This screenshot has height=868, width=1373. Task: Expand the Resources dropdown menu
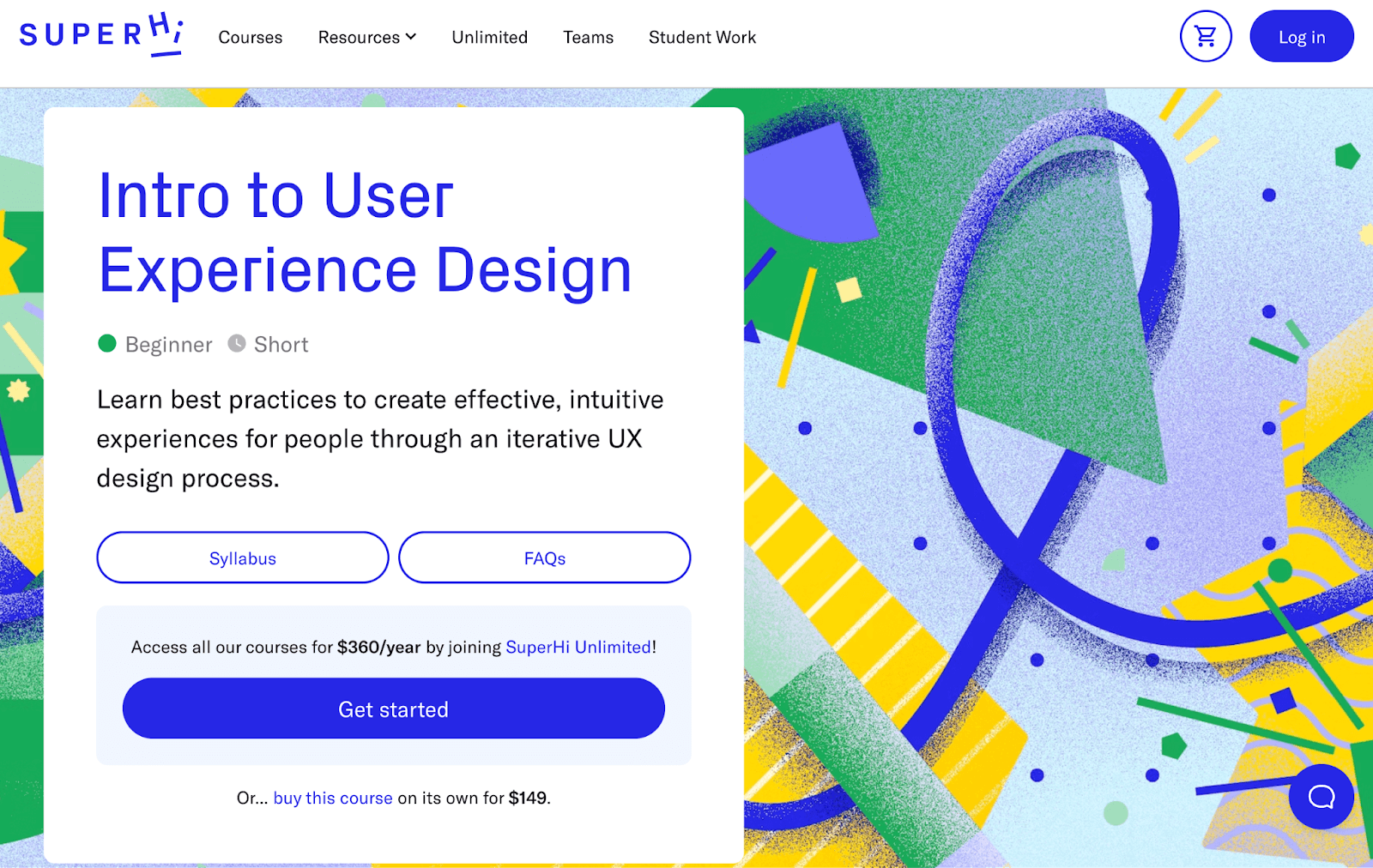click(366, 38)
